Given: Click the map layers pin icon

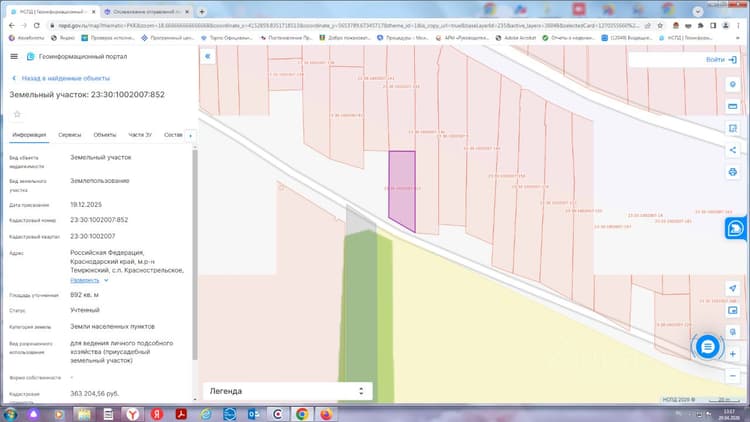Looking at the screenshot, I should [x=732, y=84].
